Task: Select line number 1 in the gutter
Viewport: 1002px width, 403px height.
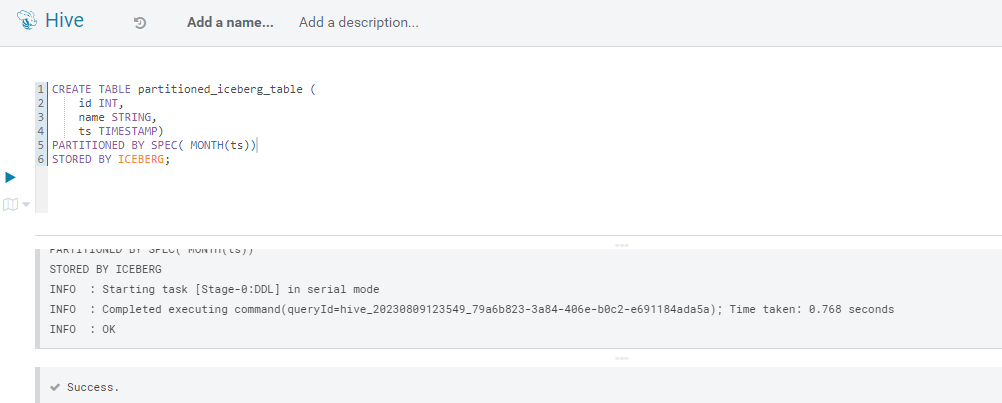Action: coord(41,89)
